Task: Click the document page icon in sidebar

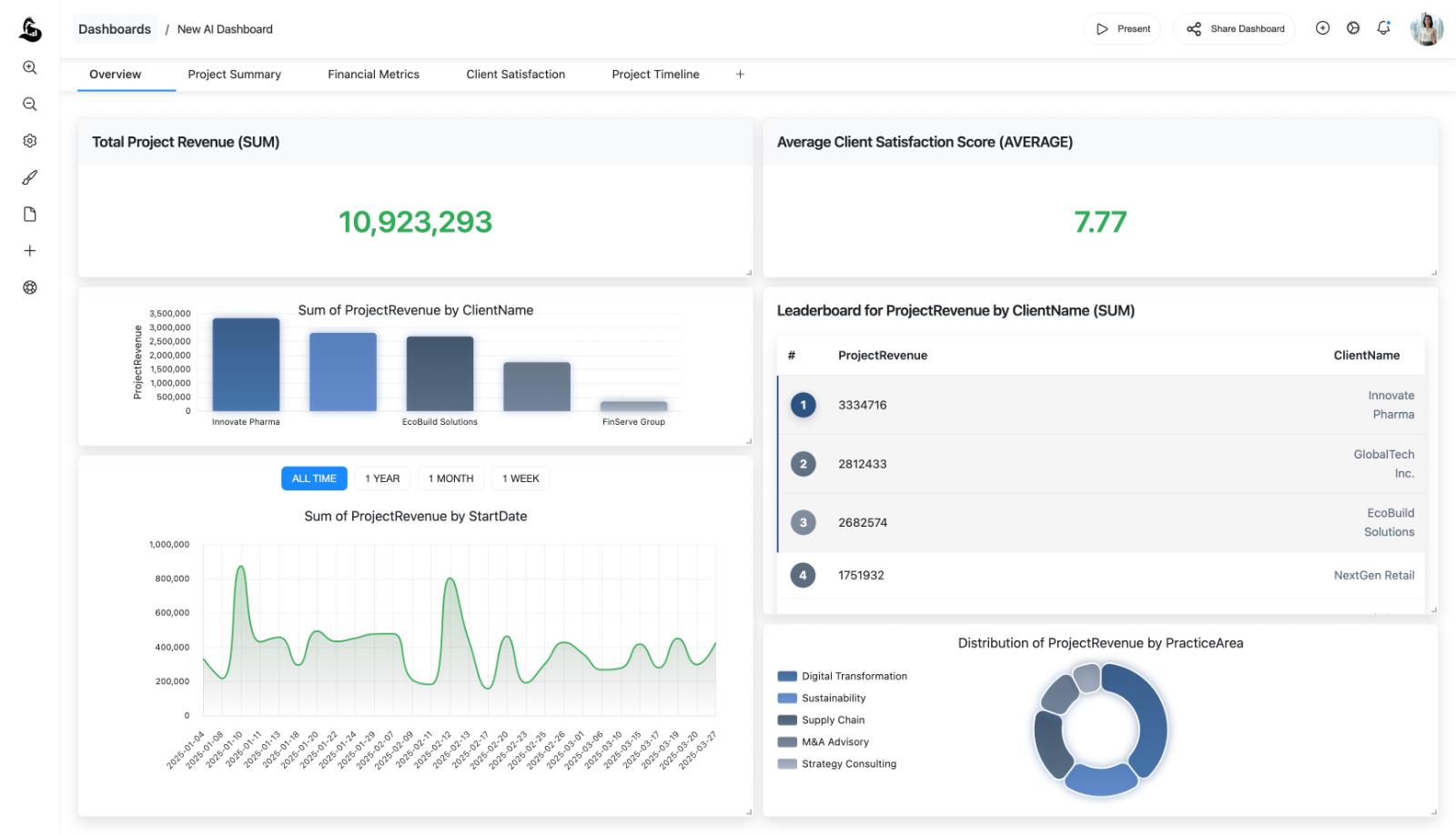Action: [30, 215]
